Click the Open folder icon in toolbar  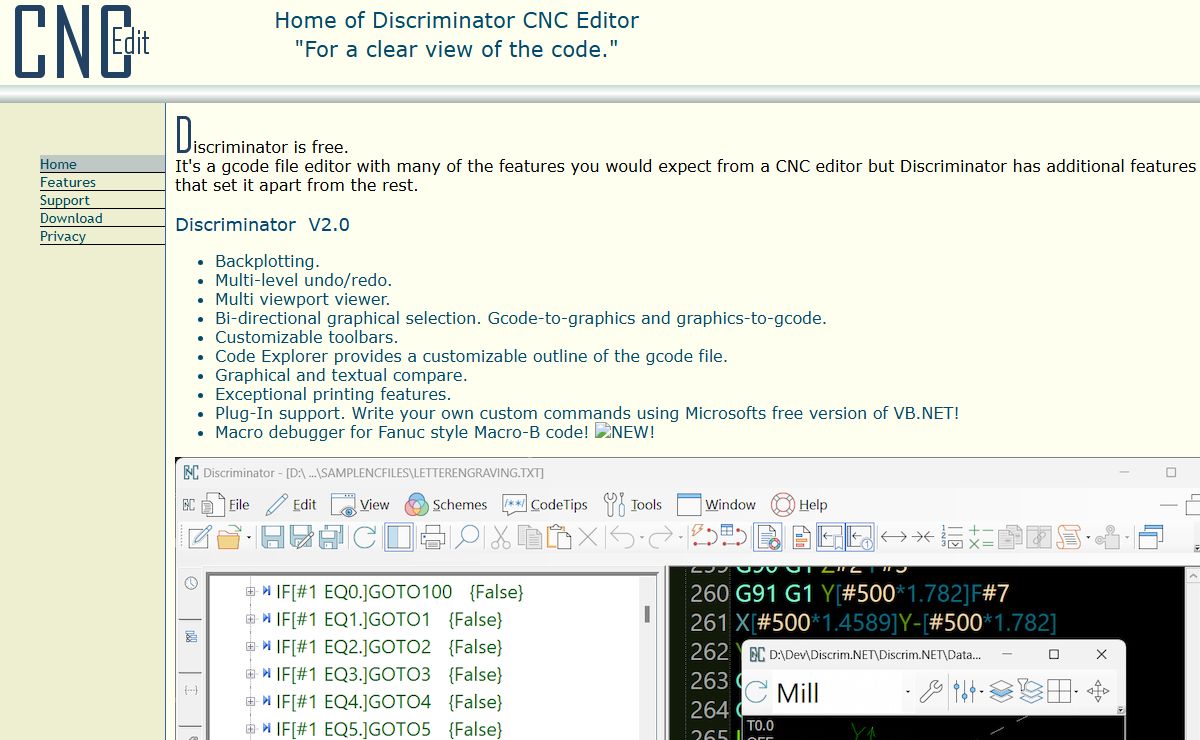(x=229, y=537)
